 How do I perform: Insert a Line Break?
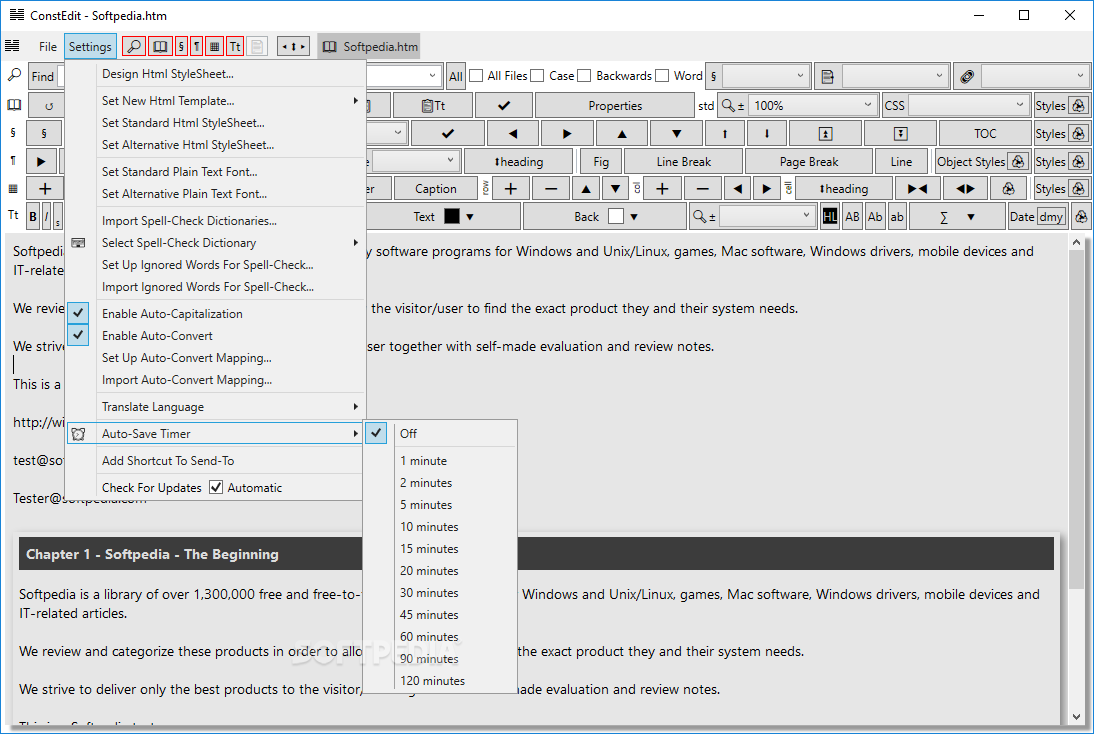pos(683,162)
